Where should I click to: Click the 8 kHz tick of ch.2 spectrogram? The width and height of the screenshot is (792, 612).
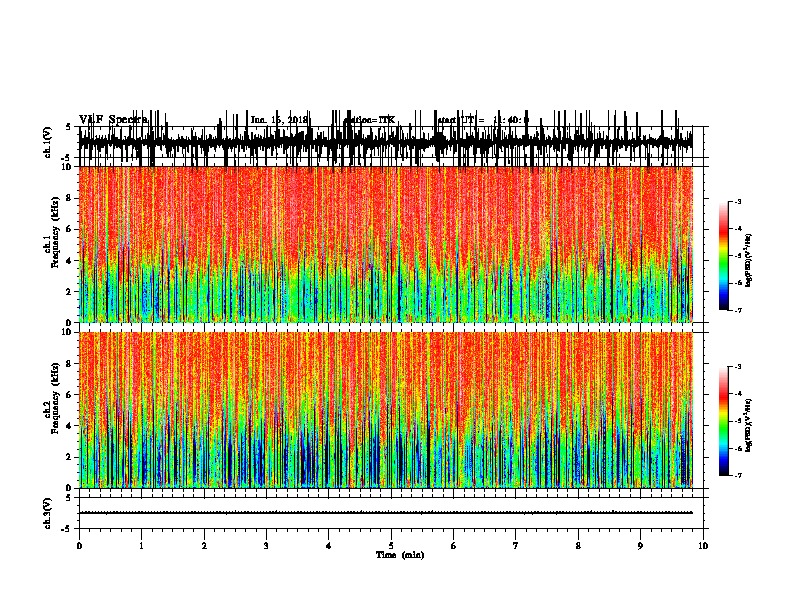point(70,364)
